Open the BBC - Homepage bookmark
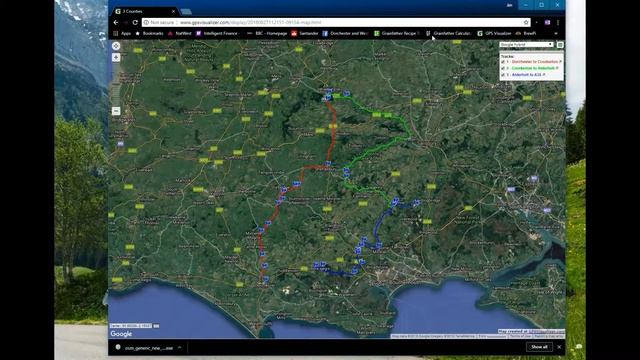Image resolution: width=640 pixels, height=360 pixels. (x=267, y=33)
